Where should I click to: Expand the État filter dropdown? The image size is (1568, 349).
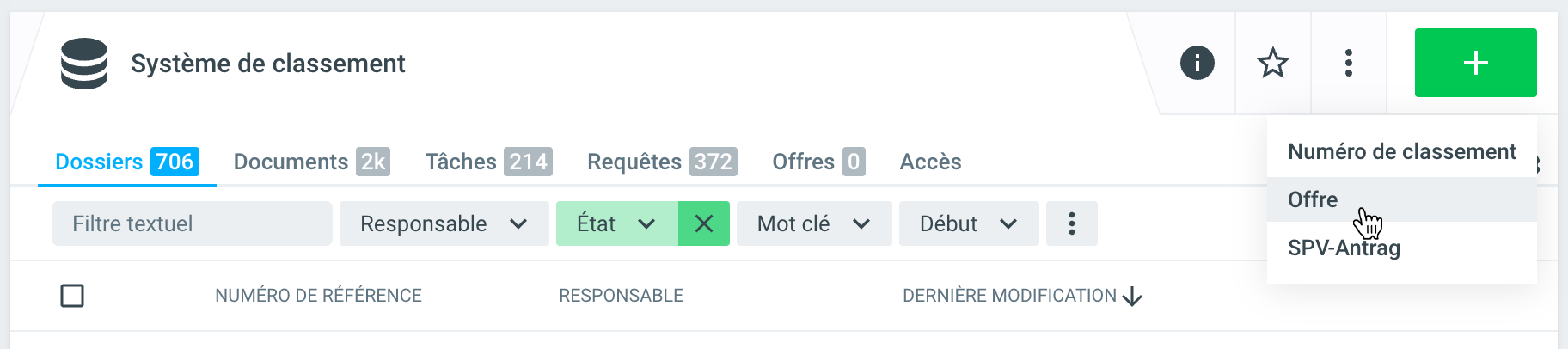pos(616,223)
